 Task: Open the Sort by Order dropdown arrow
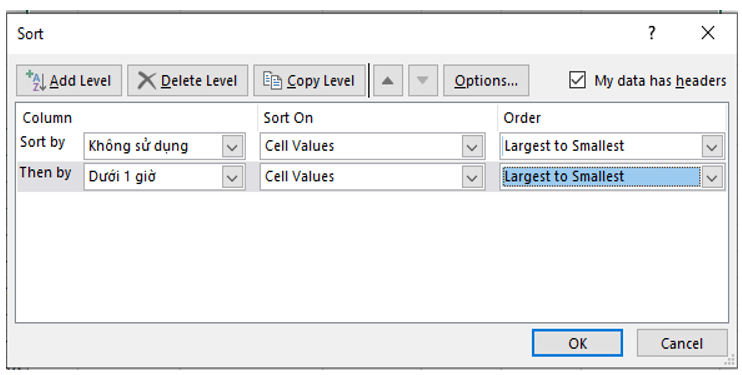[x=712, y=146]
